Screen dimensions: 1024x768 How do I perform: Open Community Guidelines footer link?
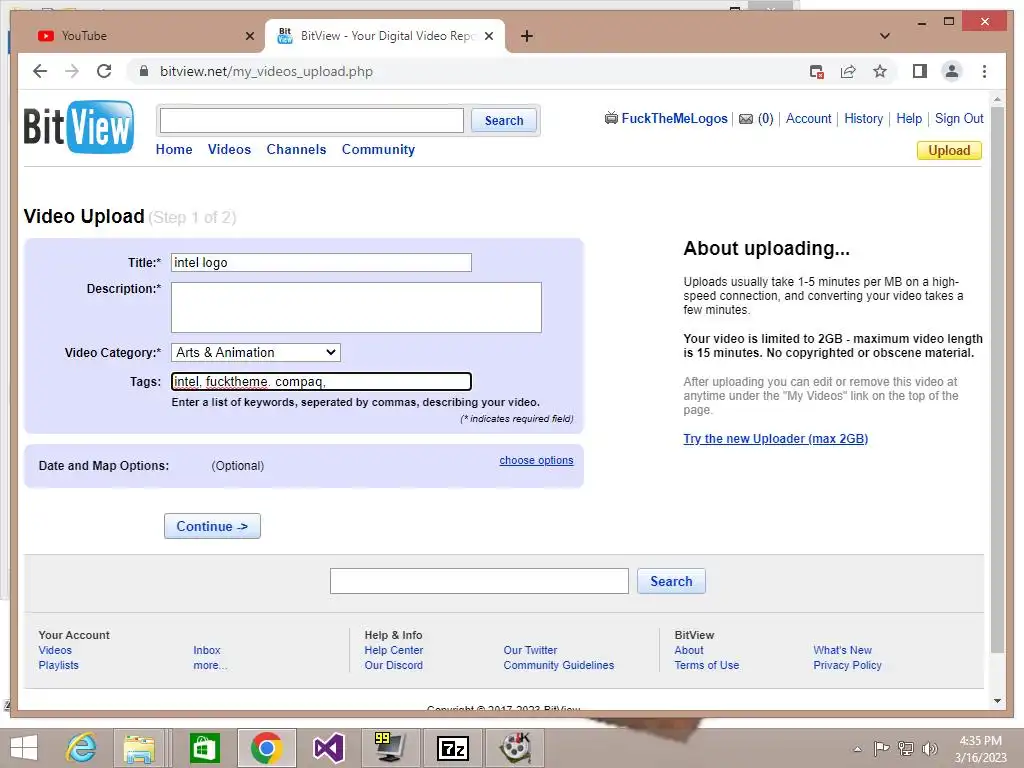point(558,665)
